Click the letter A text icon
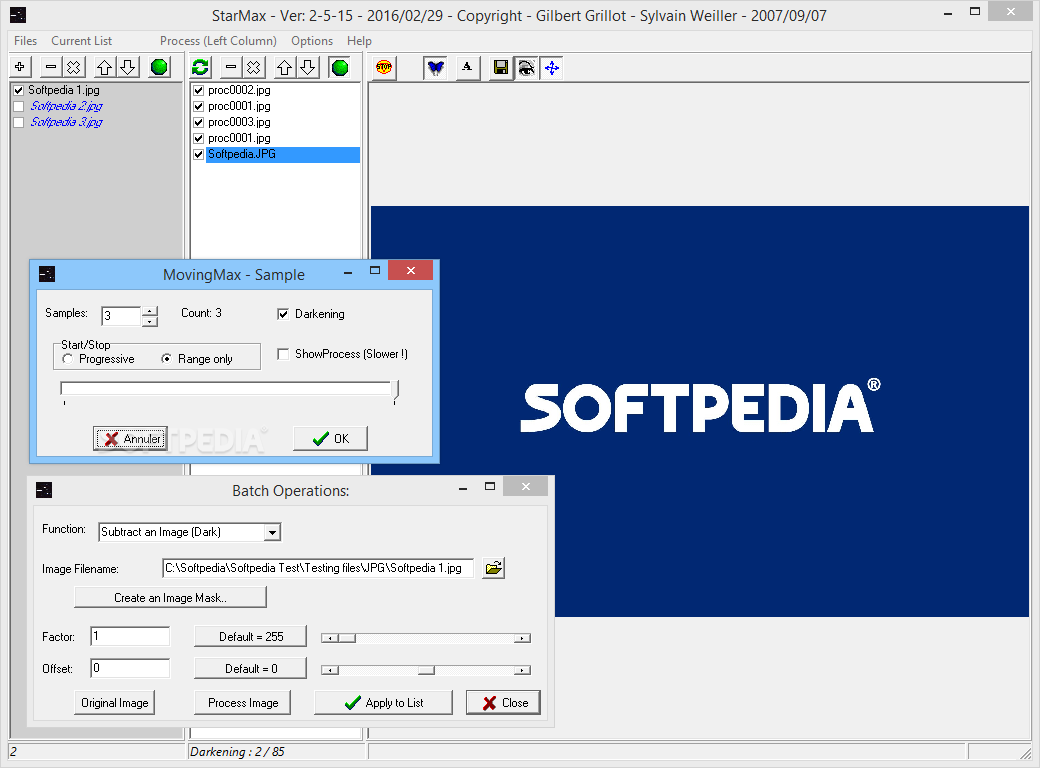Screen dimensions: 1040x768 467,67
